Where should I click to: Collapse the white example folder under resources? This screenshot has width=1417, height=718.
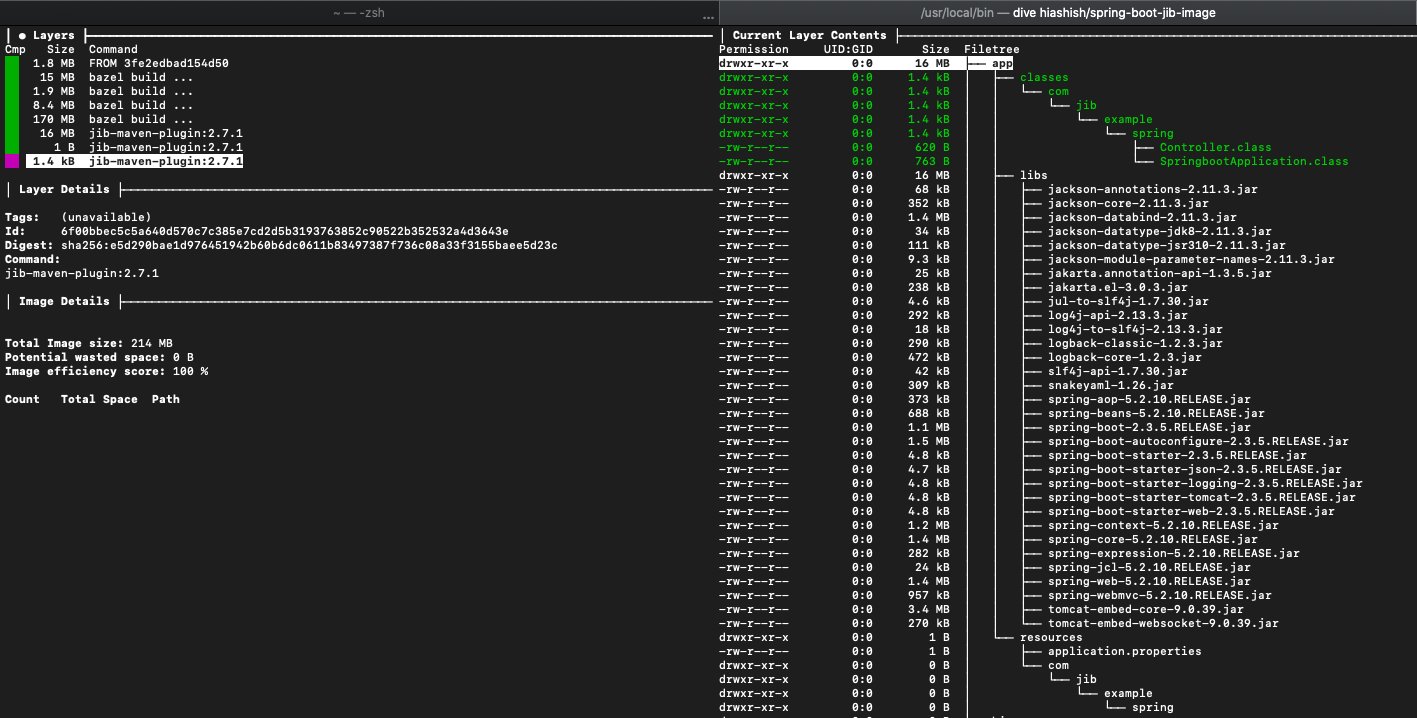pos(1128,693)
